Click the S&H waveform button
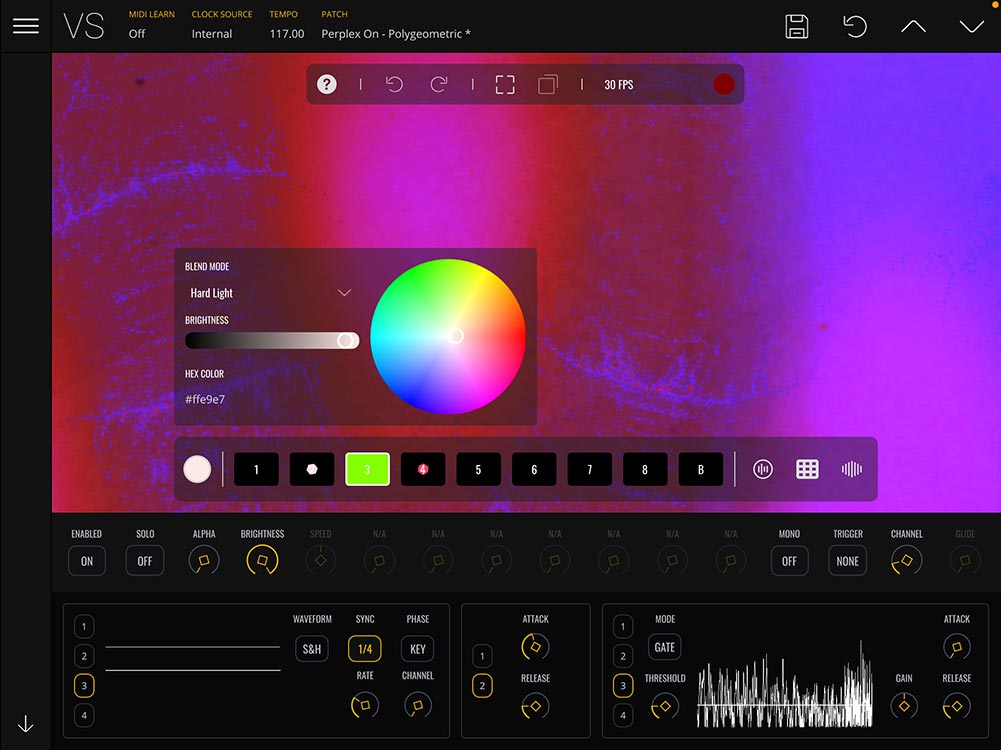1001x750 pixels. point(312,649)
